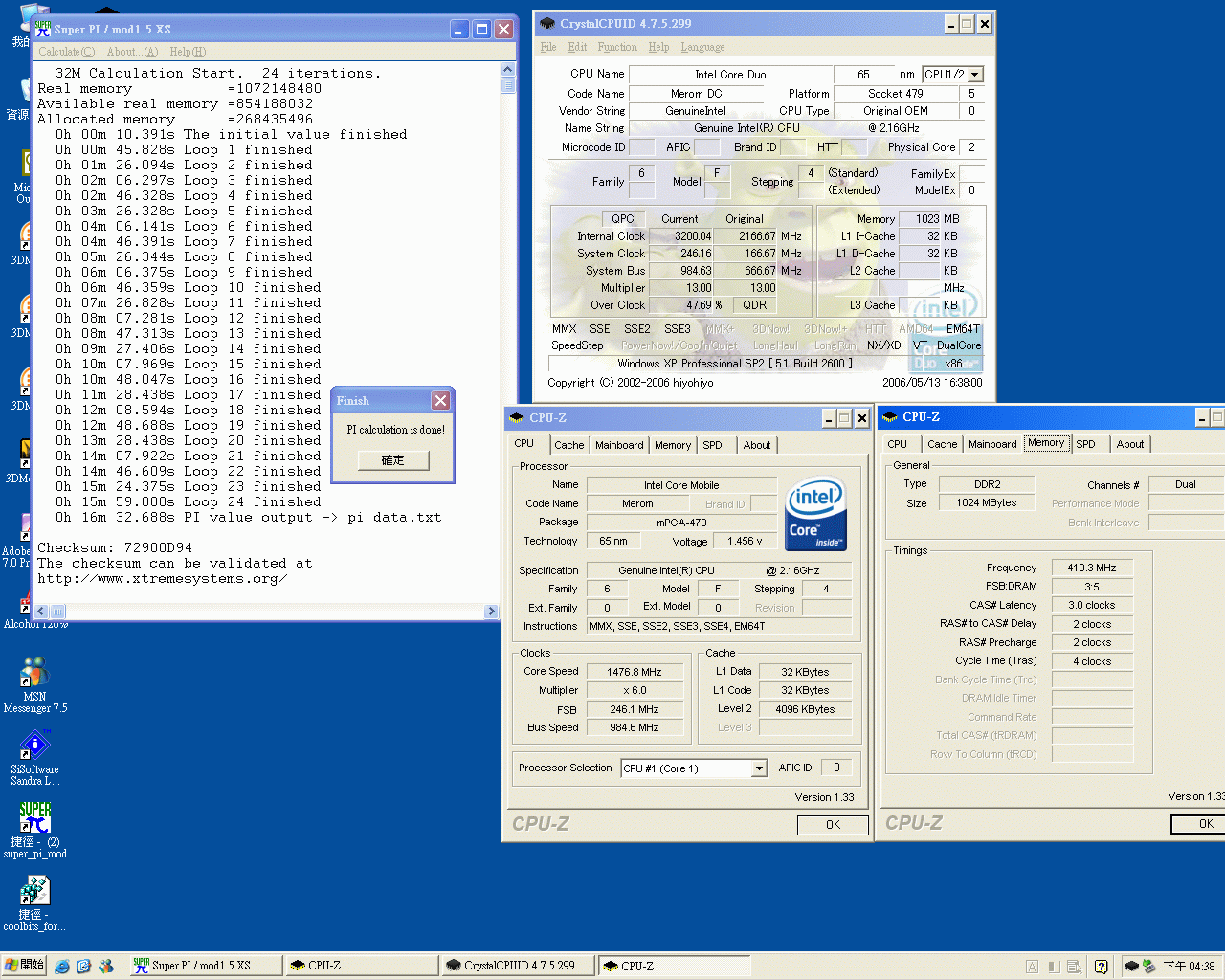Select Cache tab in right CPU-Z window
Viewport: 1225px width, 980px height.
click(x=942, y=444)
